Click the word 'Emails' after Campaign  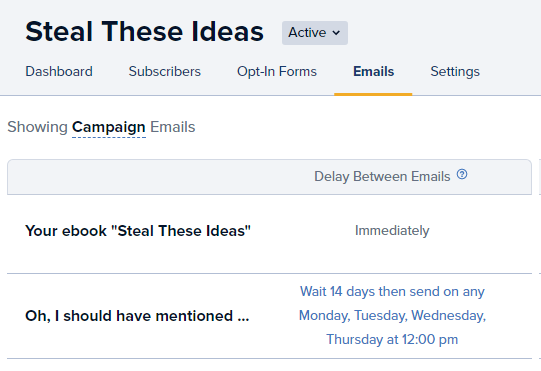(173, 127)
